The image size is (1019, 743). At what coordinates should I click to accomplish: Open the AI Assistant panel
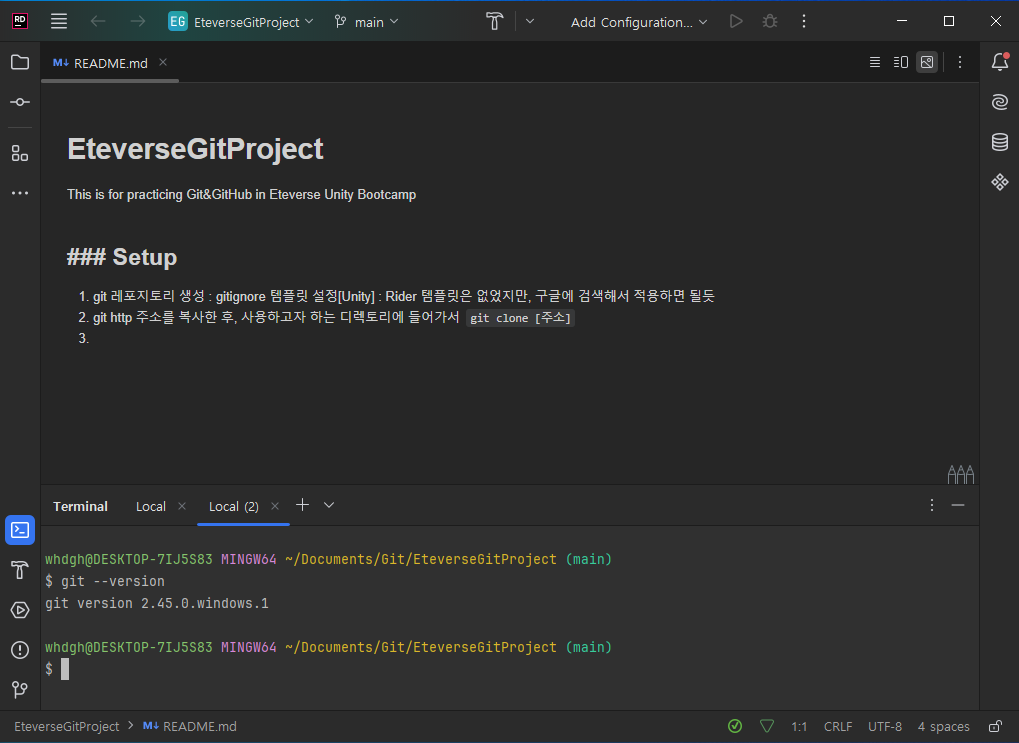(x=999, y=101)
